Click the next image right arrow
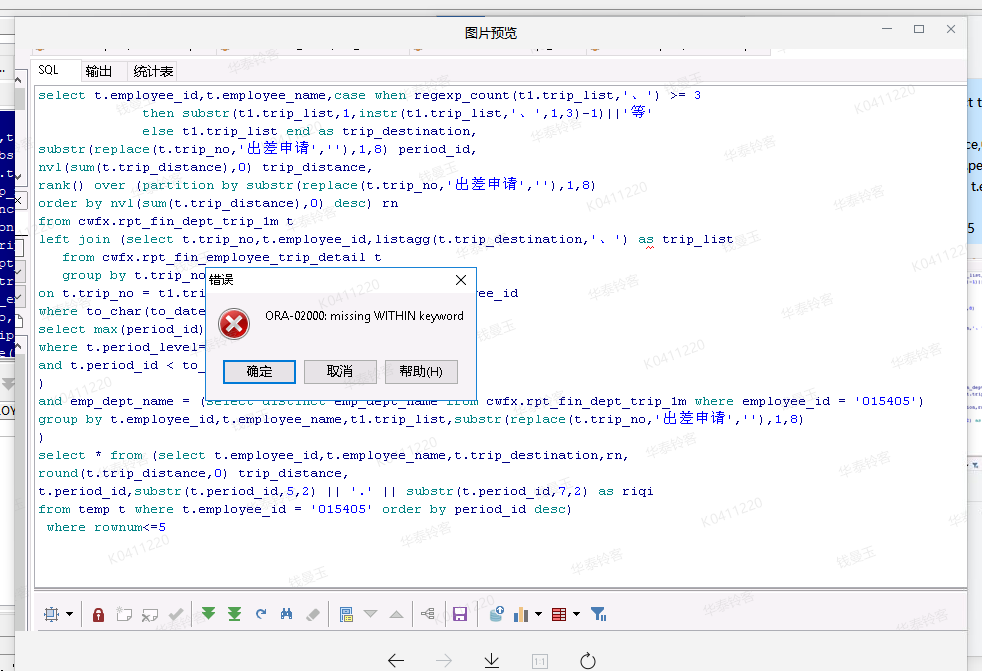 point(444,660)
